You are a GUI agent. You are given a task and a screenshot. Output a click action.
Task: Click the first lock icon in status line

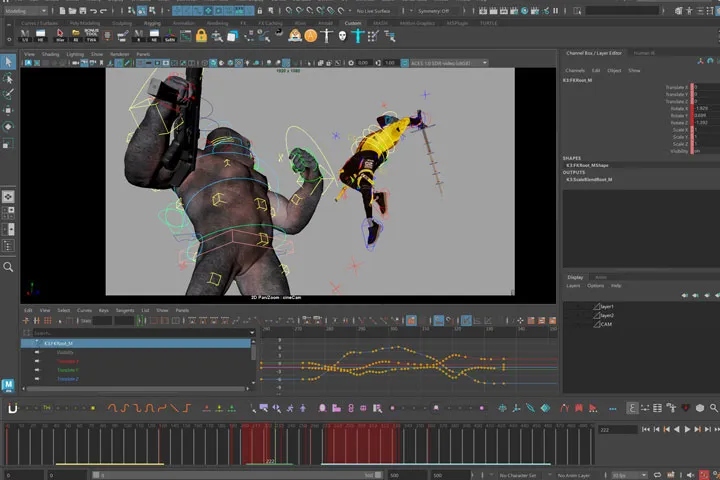coord(260,11)
